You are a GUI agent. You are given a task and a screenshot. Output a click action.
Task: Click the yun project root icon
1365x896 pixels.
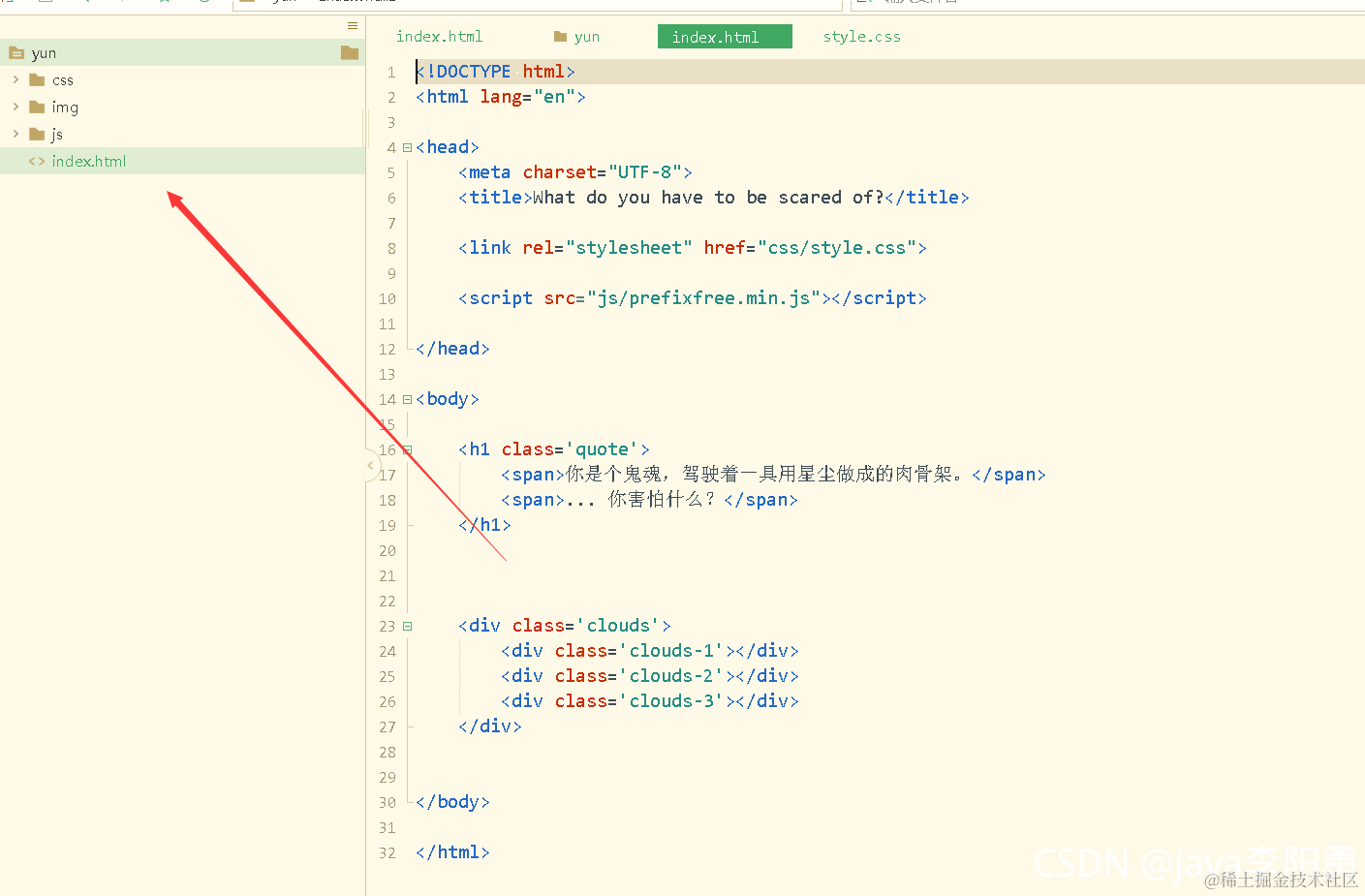pyautogui.click(x=16, y=53)
